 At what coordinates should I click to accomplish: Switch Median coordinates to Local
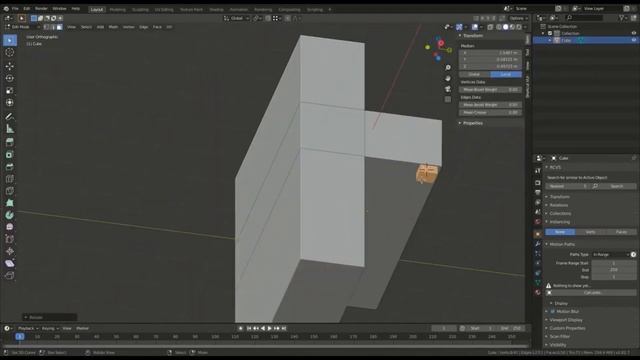click(x=506, y=74)
